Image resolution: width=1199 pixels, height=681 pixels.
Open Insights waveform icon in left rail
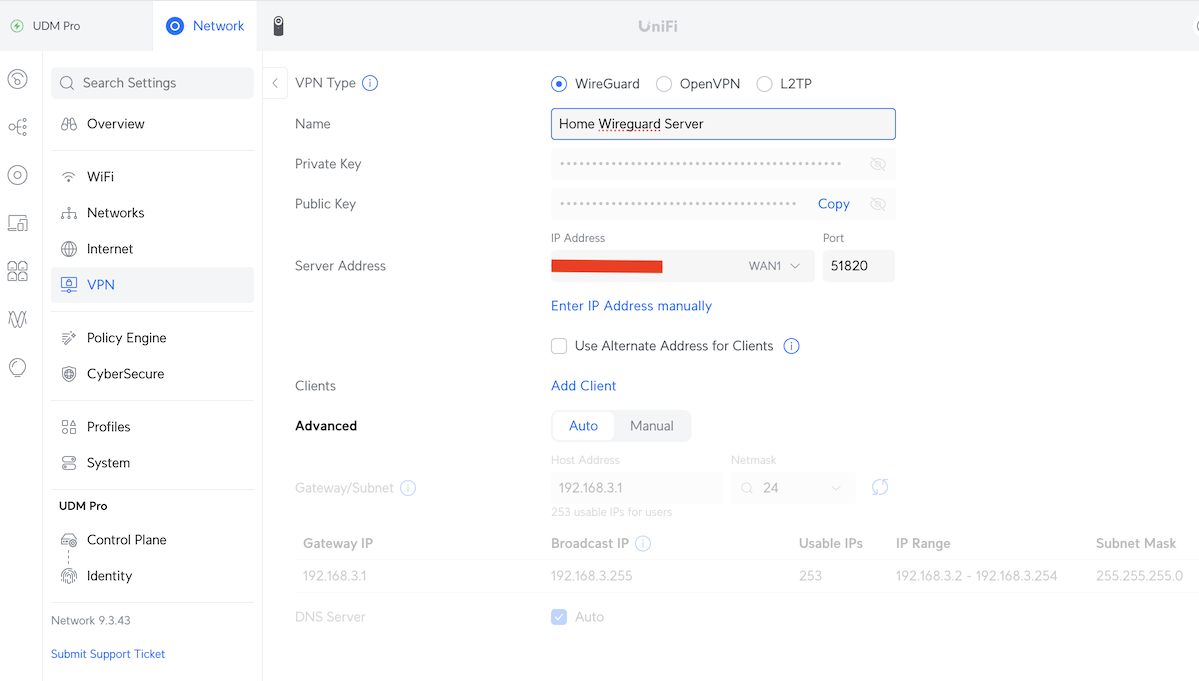[18, 319]
